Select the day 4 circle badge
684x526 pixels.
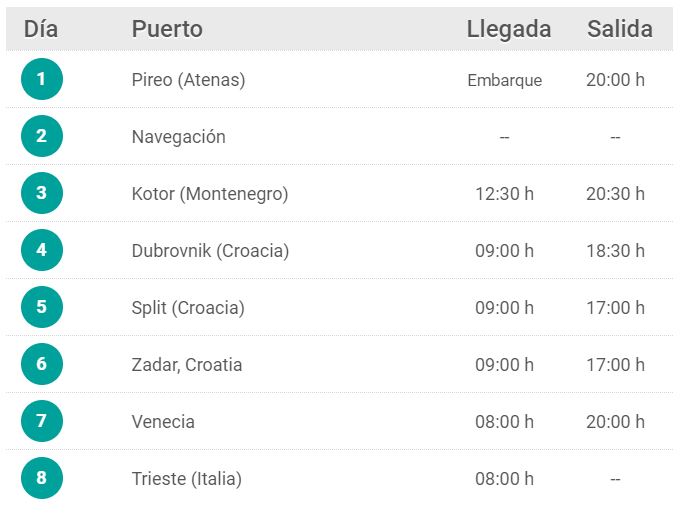41,250
